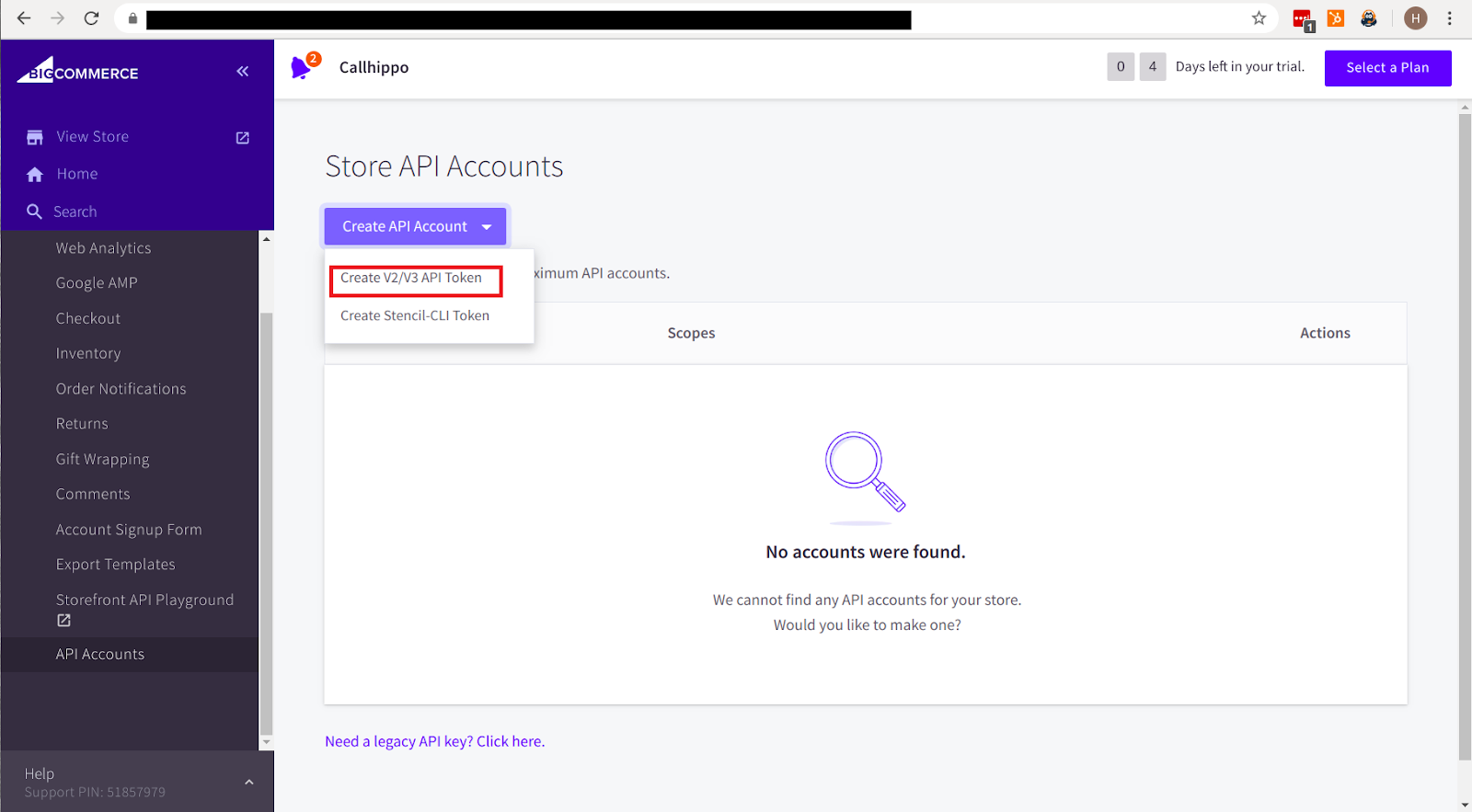The image size is (1472, 812).
Task: Open Checkout settings
Action: tap(88, 318)
